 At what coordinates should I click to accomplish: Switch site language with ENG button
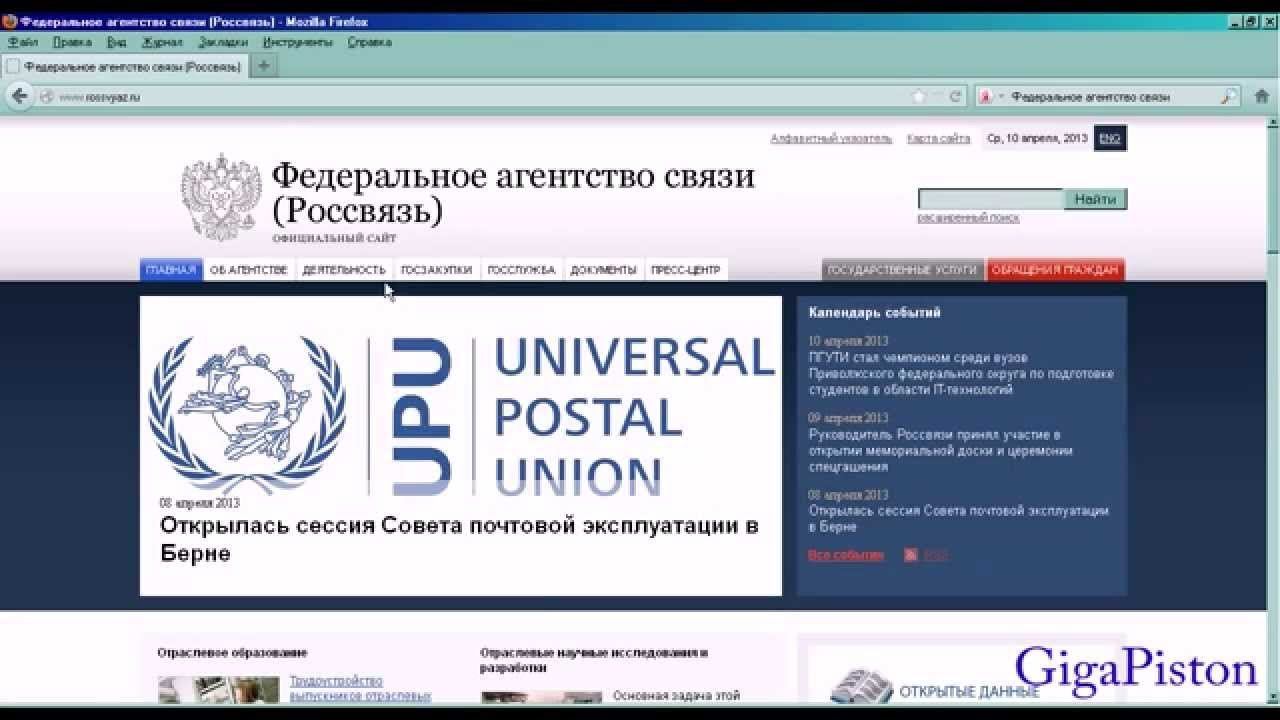(x=1110, y=139)
